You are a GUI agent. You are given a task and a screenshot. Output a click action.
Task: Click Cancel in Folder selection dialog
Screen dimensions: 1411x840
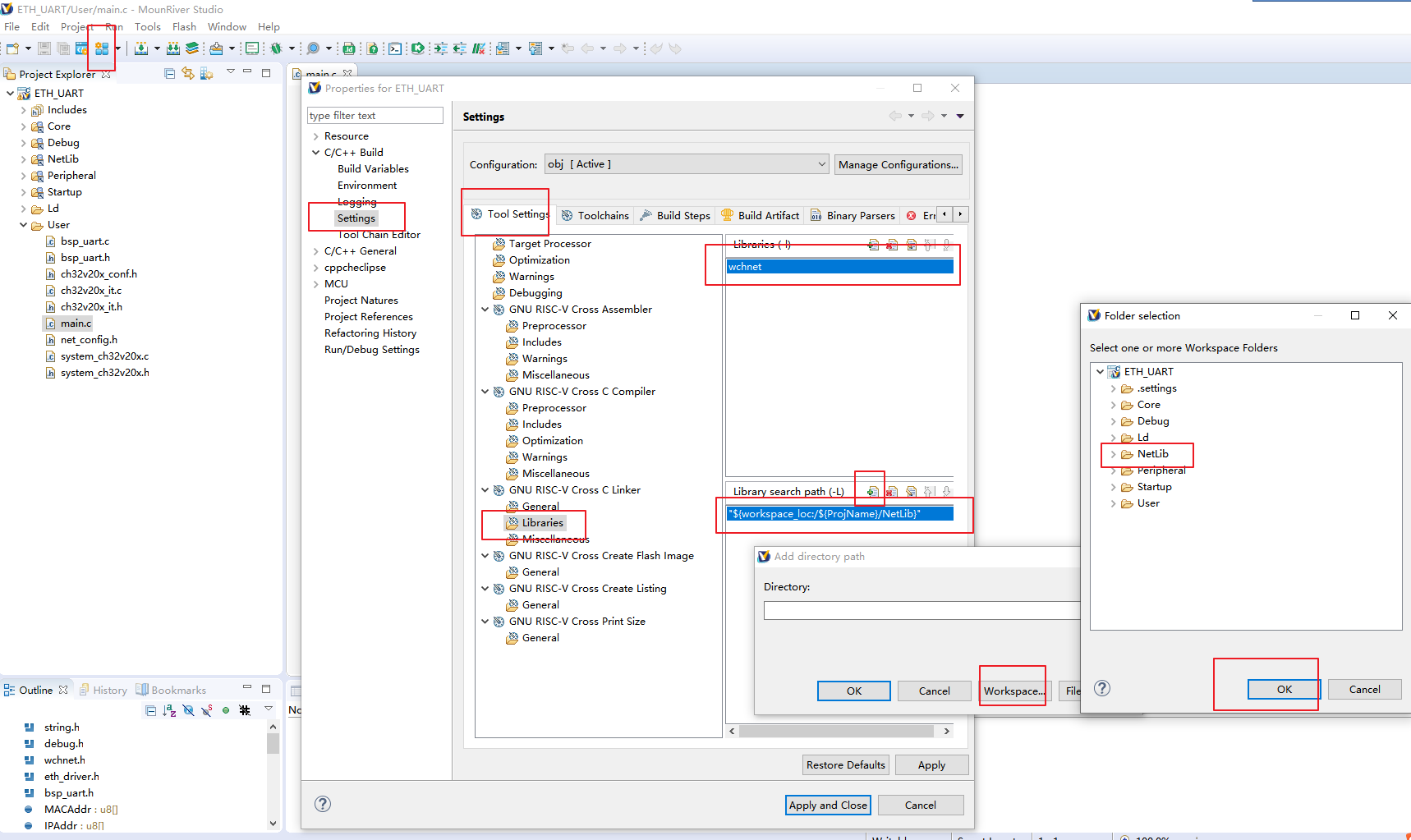(1364, 689)
